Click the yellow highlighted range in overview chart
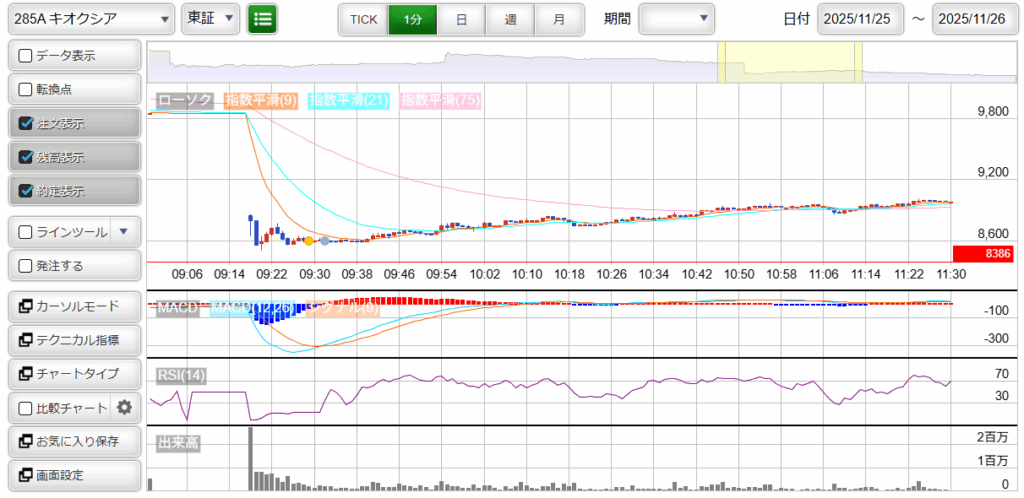The height and width of the screenshot is (498, 1024). 790,63
